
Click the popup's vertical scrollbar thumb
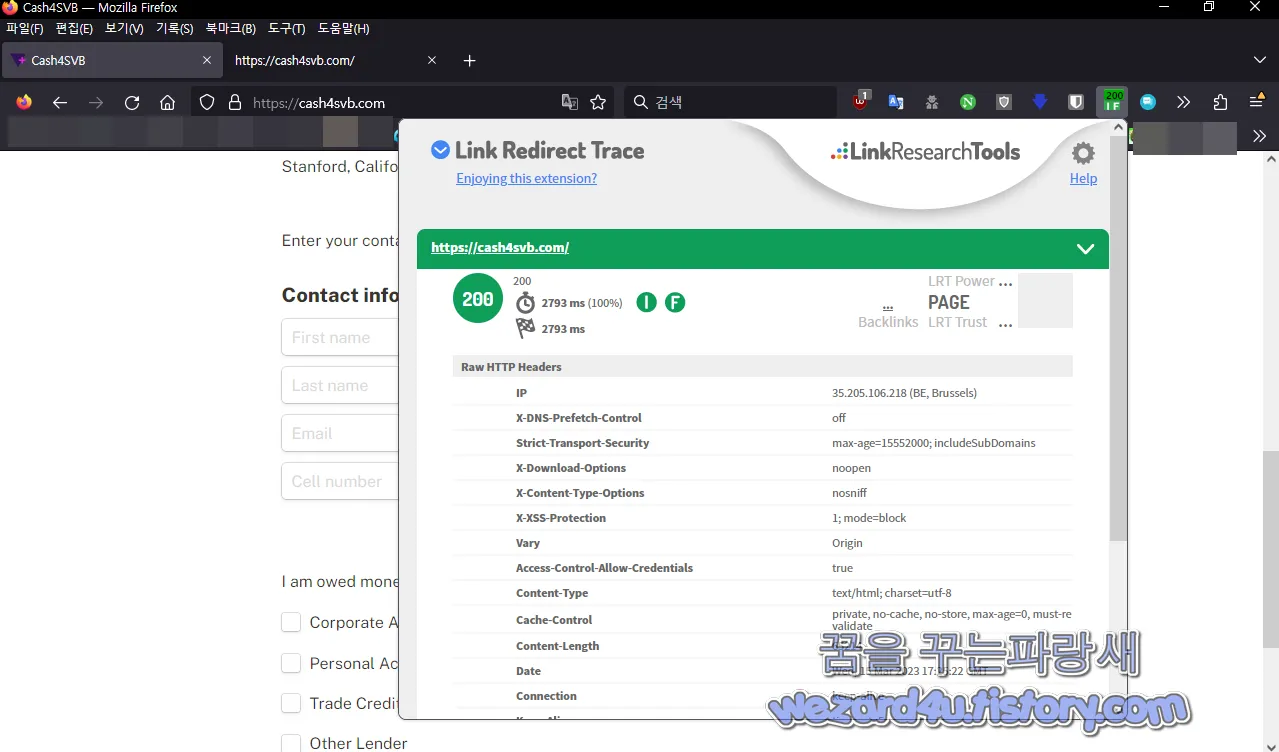point(1118,340)
